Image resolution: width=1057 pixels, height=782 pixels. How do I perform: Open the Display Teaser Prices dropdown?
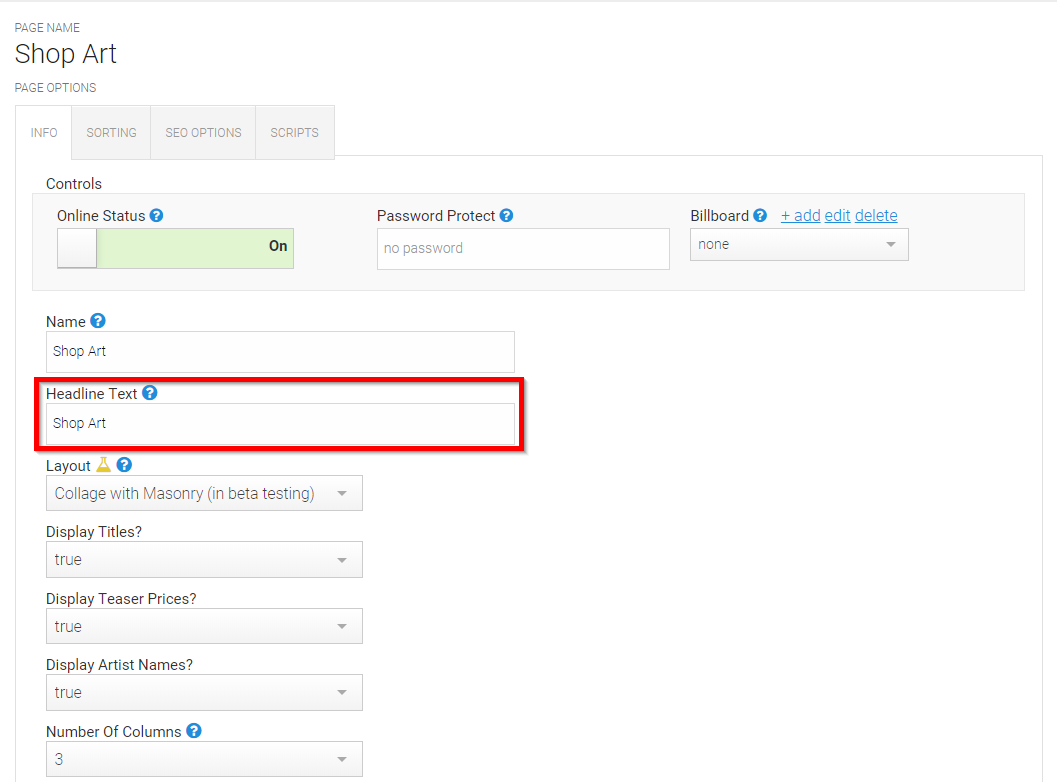click(204, 626)
